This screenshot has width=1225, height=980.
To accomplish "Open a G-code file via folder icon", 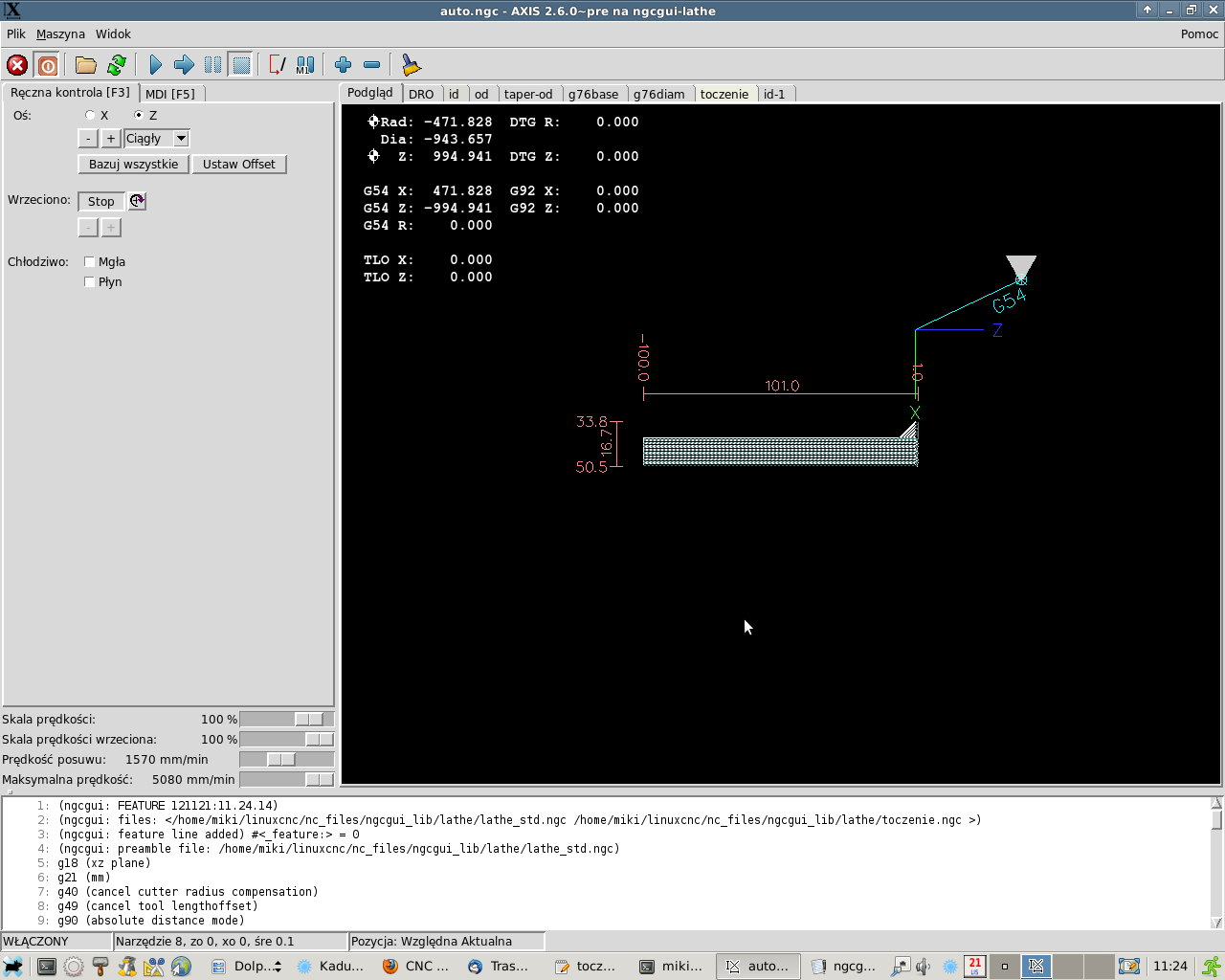I will (x=86, y=65).
